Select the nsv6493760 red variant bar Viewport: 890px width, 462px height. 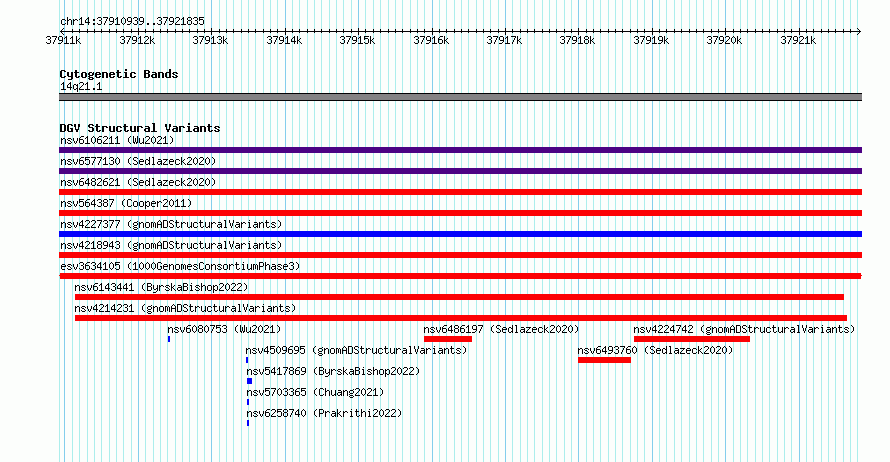604,360
